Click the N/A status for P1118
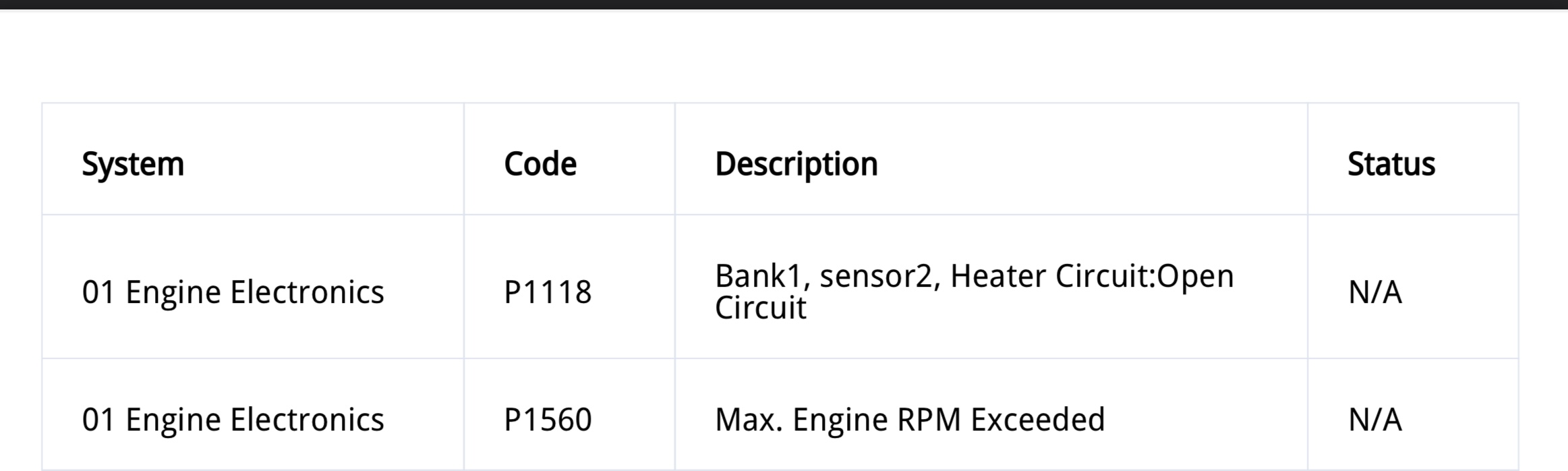This screenshot has width=1568, height=471. pos(1375,292)
